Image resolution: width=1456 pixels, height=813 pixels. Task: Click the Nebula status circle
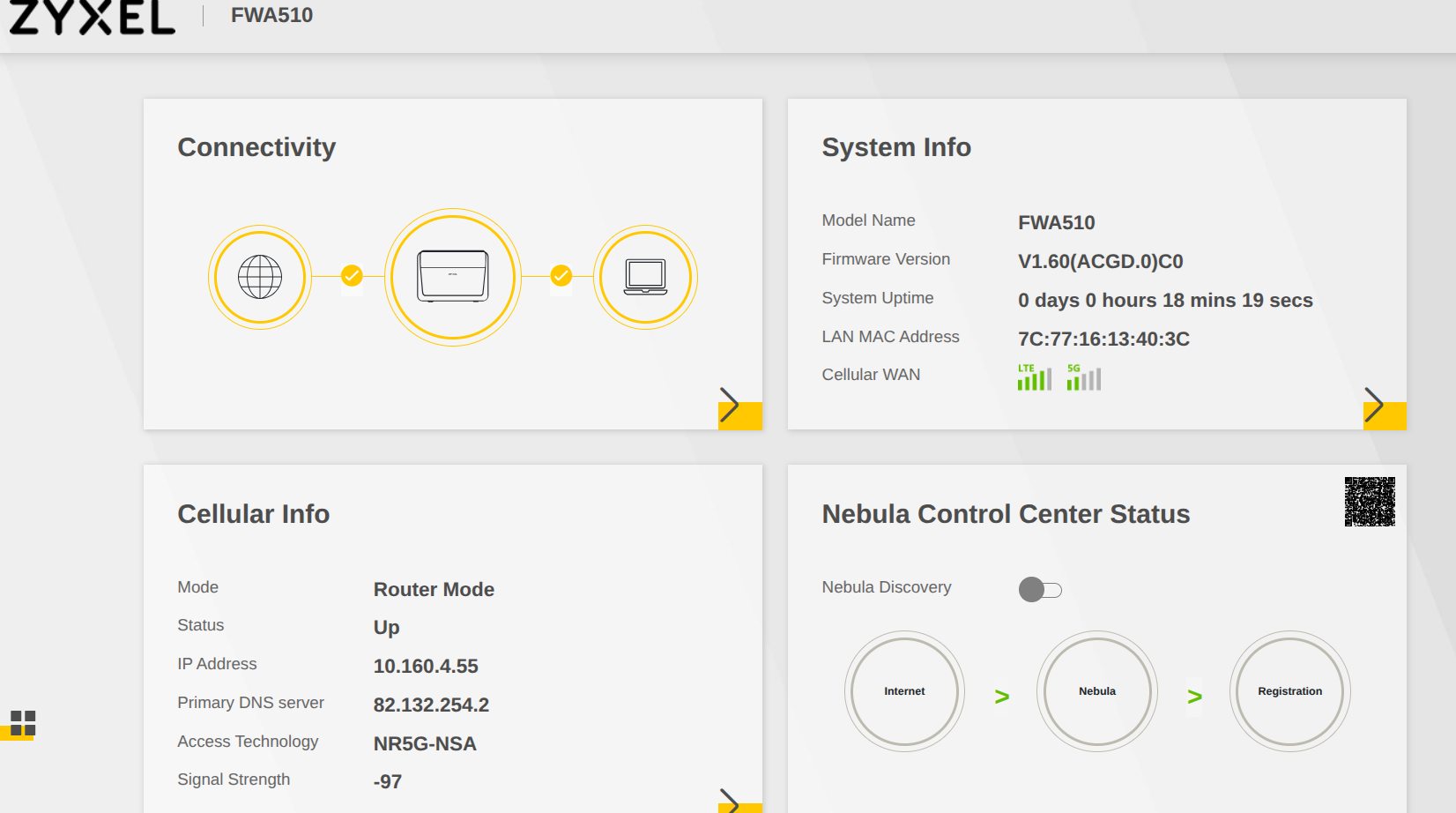click(x=1097, y=691)
